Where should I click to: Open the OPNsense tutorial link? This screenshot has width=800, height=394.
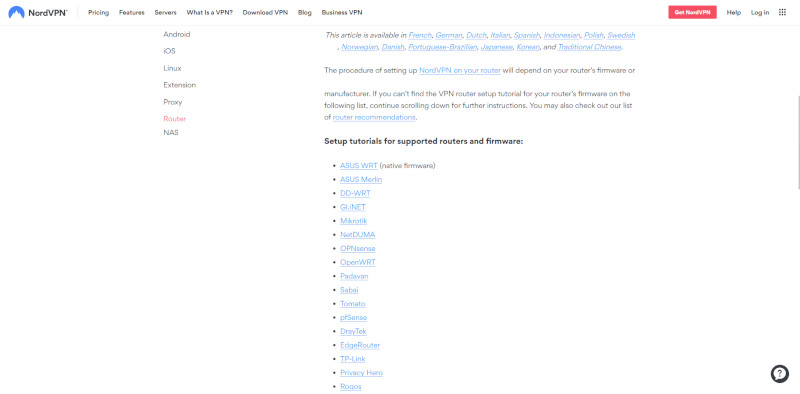pos(358,249)
